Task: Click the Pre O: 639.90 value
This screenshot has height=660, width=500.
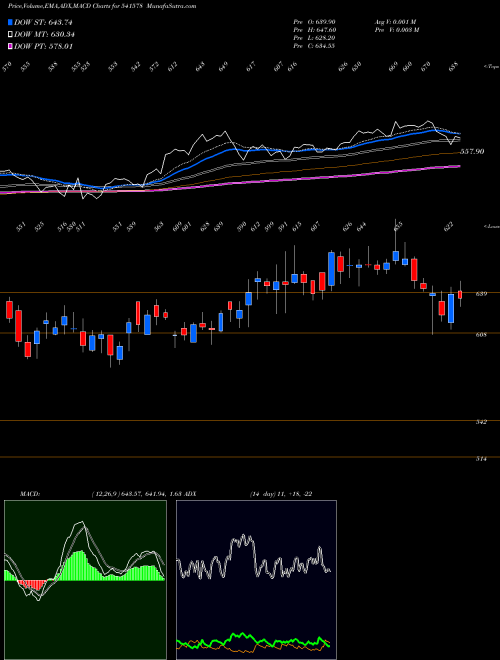Action: pos(314,22)
